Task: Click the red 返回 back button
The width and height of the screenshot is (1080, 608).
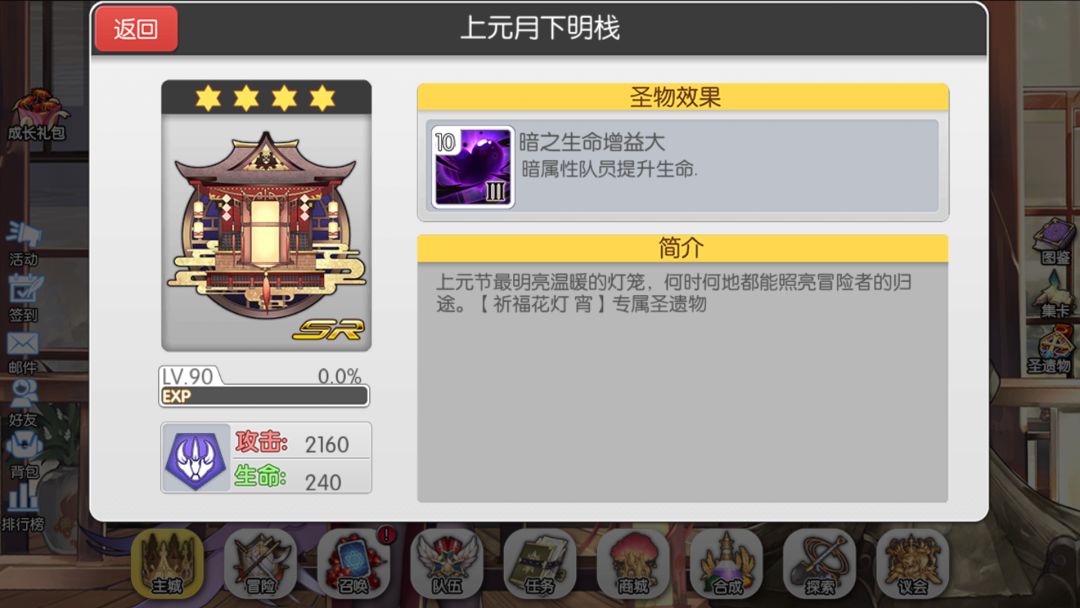Action: [x=136, y=29]
